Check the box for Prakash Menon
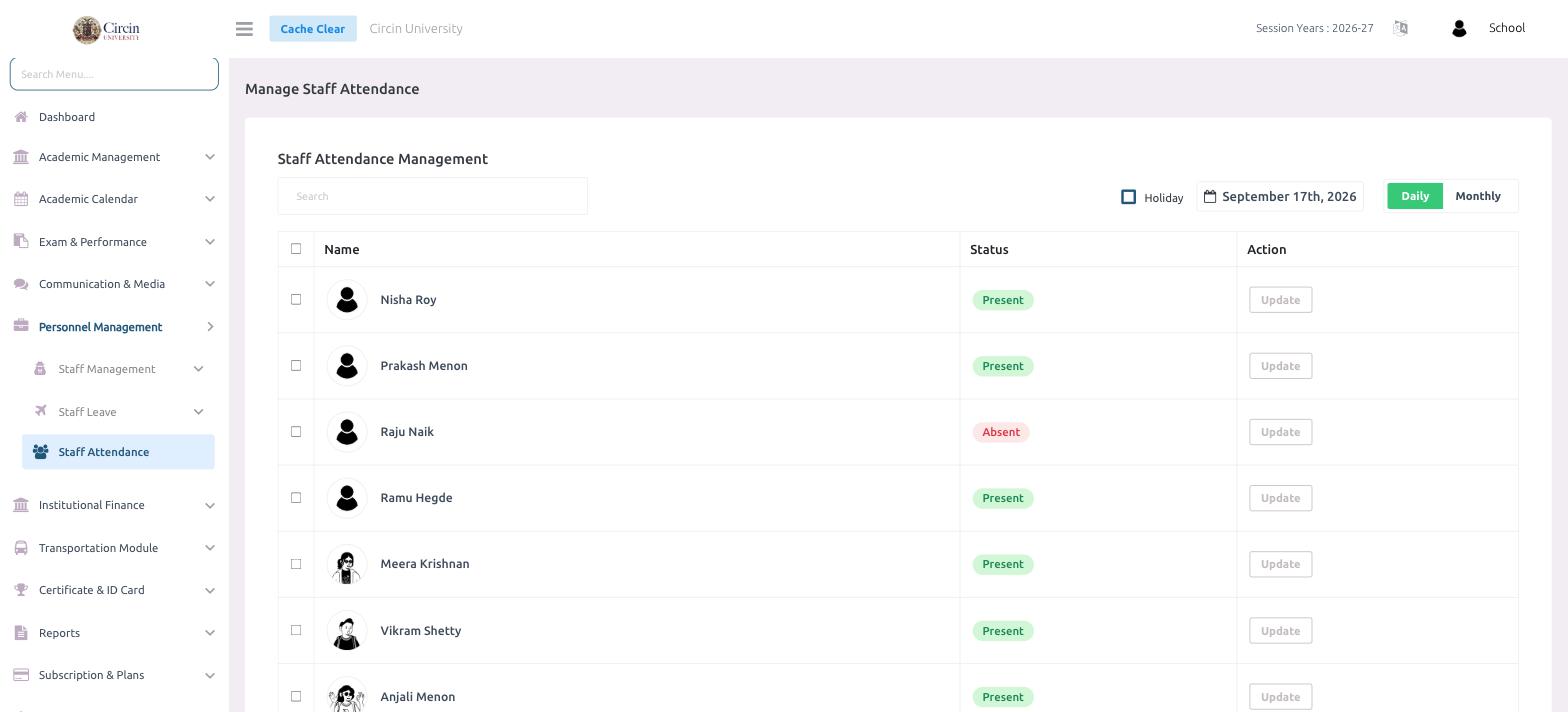This screenshot has height=712, width=1568. pyautogui.click(x=296, y=365)
